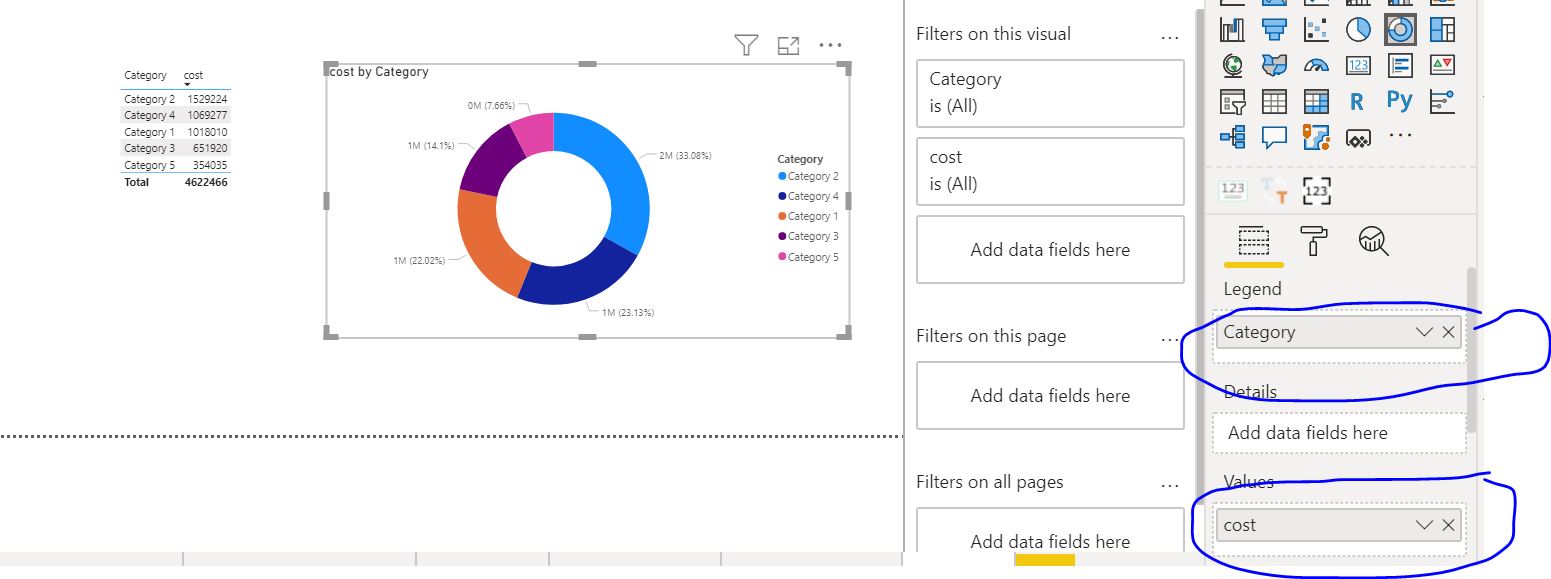
Task: Select the Q&A speech bubble visual
Action: pyautogui.click(x=1273, y=136)
